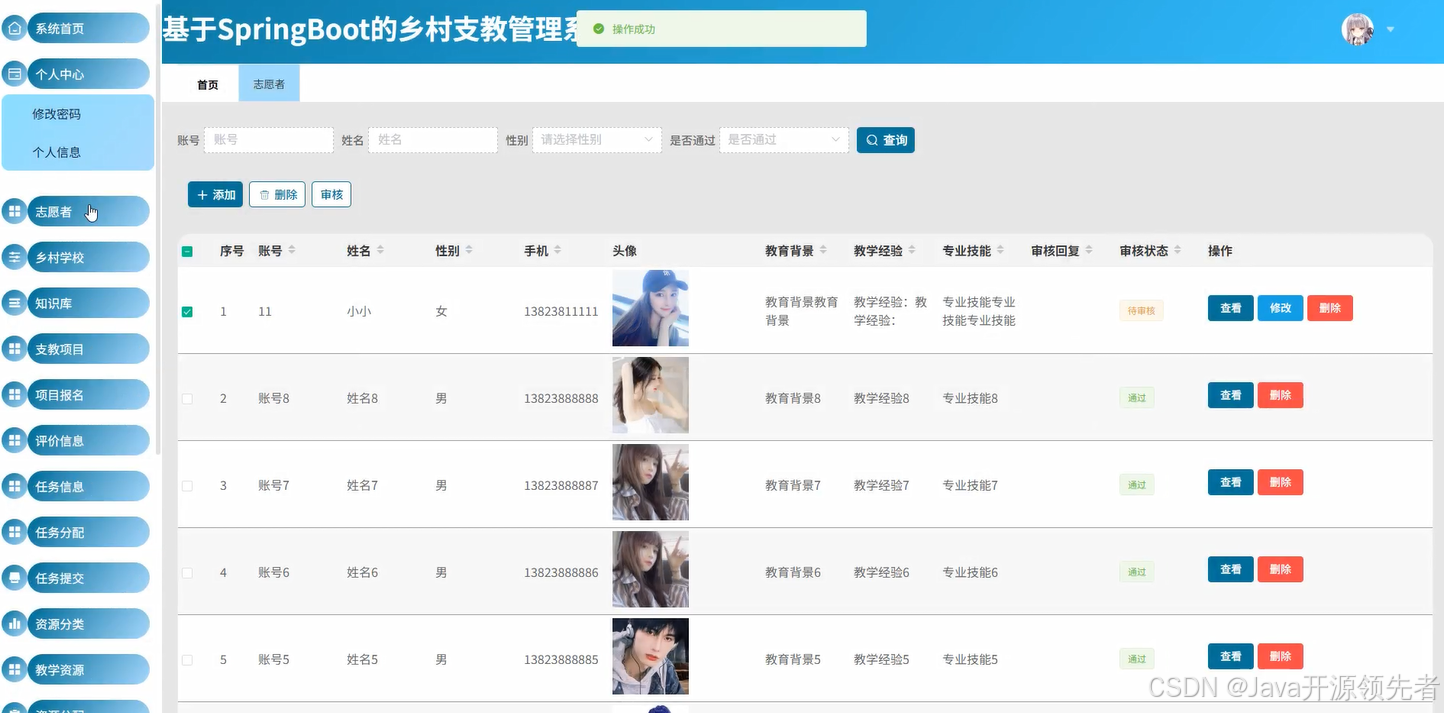The image size is (1444, 713).
Task: Click phone number 13823888887
Action: click(561, 486)
